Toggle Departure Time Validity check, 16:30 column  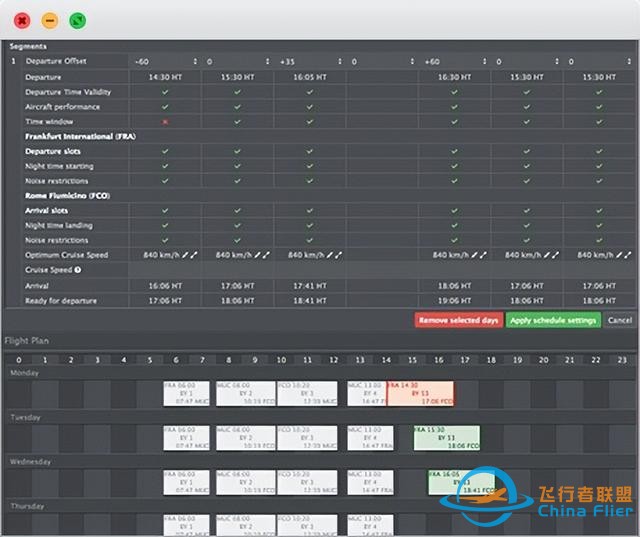pyautogui.click(x=454, y=92)
